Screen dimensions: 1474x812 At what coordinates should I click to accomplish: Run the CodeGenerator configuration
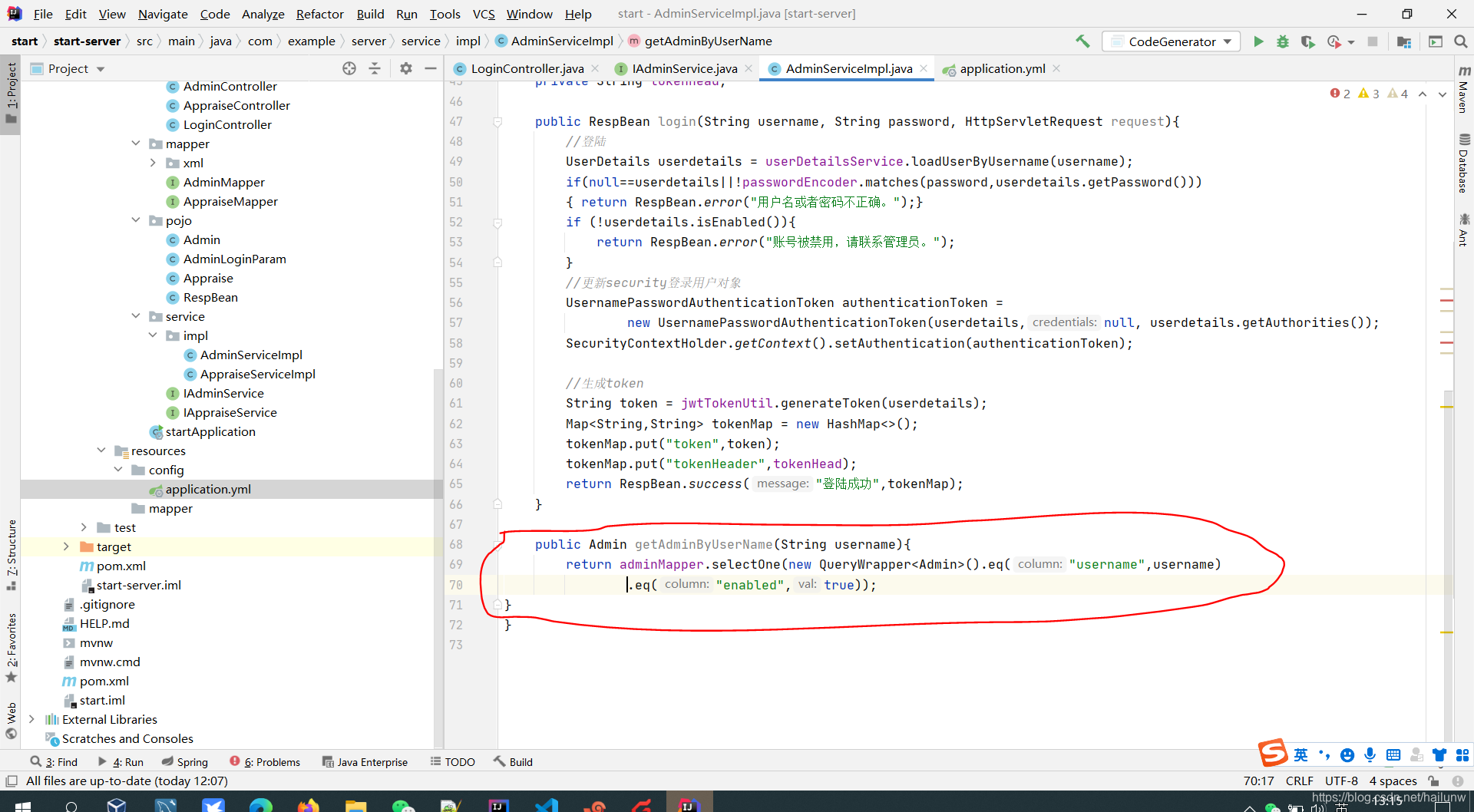click(x=1258, y=41)
